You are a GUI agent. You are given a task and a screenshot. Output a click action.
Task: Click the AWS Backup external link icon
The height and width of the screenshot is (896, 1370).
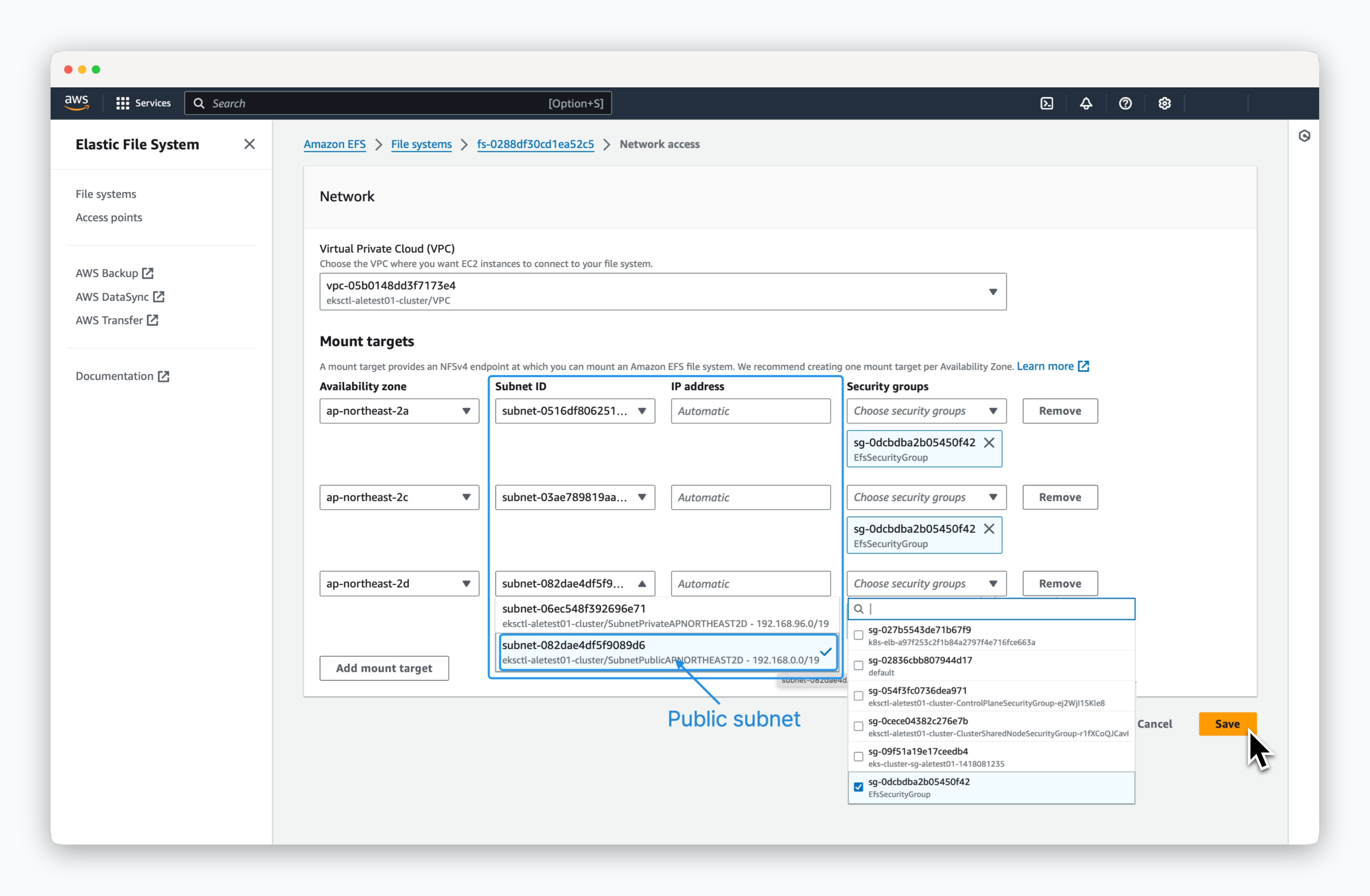(148, 273)
